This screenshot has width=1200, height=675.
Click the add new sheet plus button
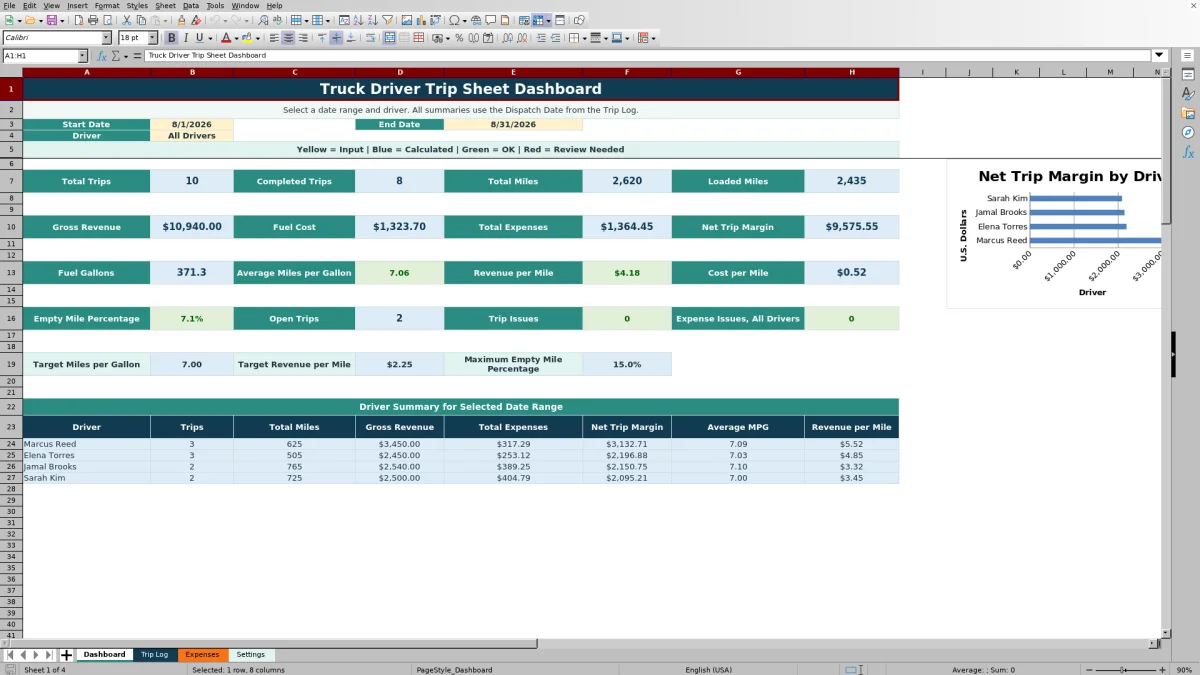tap(67, 655)
